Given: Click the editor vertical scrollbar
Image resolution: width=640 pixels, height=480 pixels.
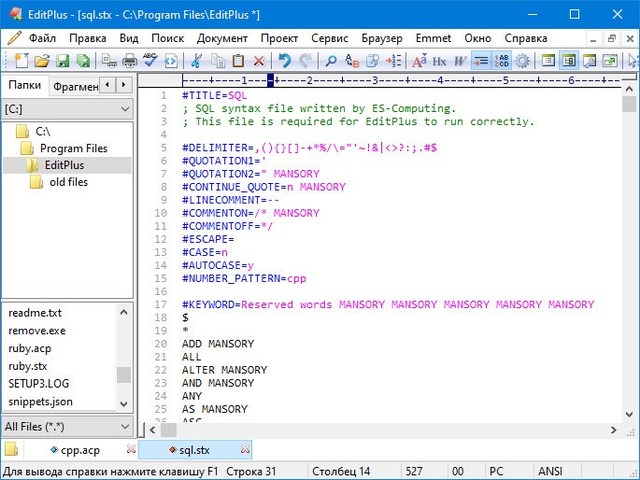Looking at the screenshot, I should [x=629, y=250].
